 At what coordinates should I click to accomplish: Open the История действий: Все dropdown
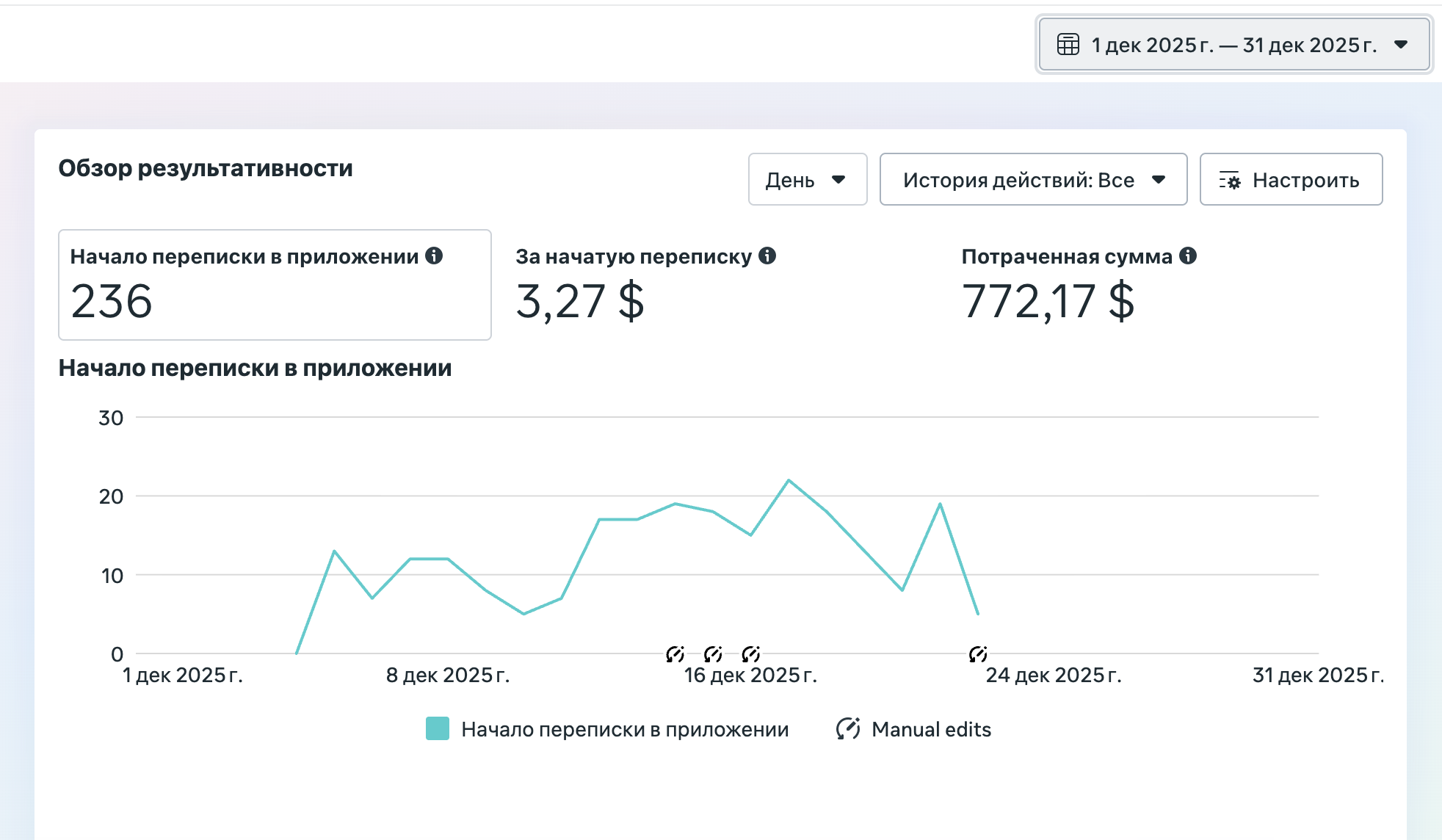(x=1033, y=179)
